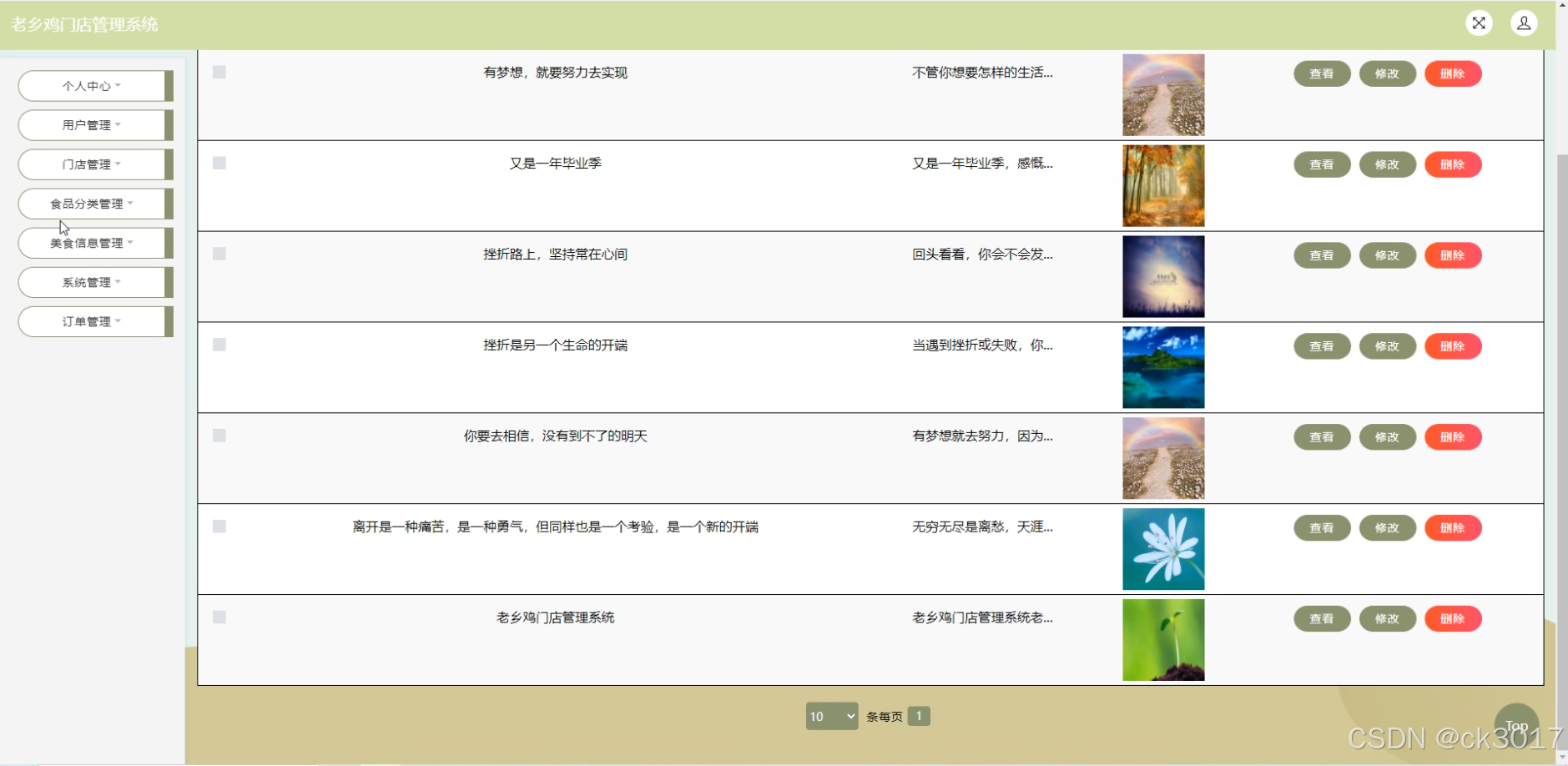Tick checkbox for row 又是一年毕业季

(x=219, y=164)
